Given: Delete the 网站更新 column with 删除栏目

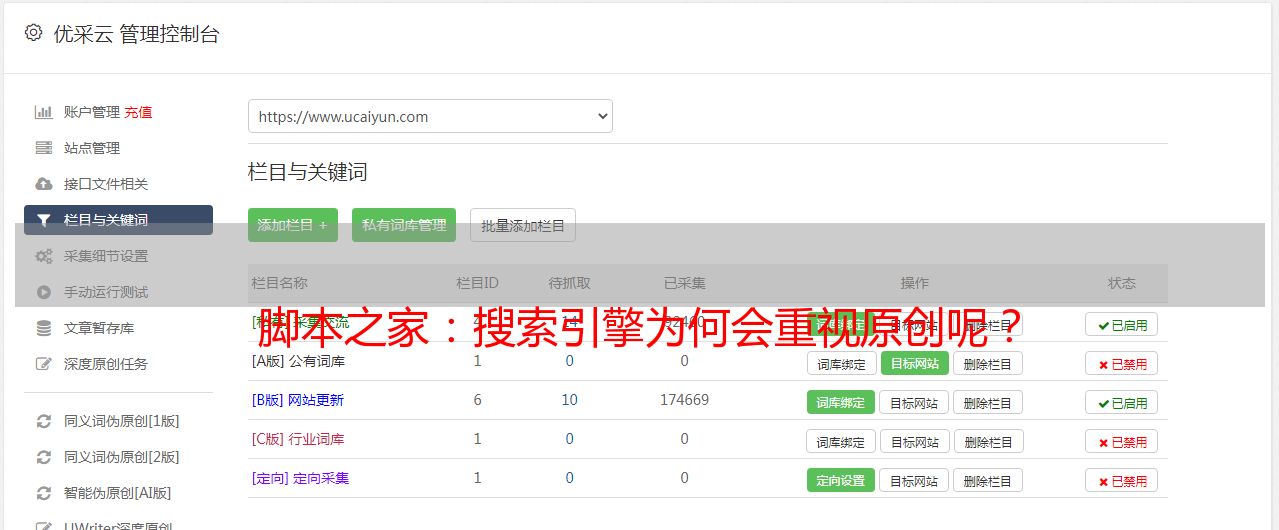Looking at the screenshot, I should tap(988, 402).
